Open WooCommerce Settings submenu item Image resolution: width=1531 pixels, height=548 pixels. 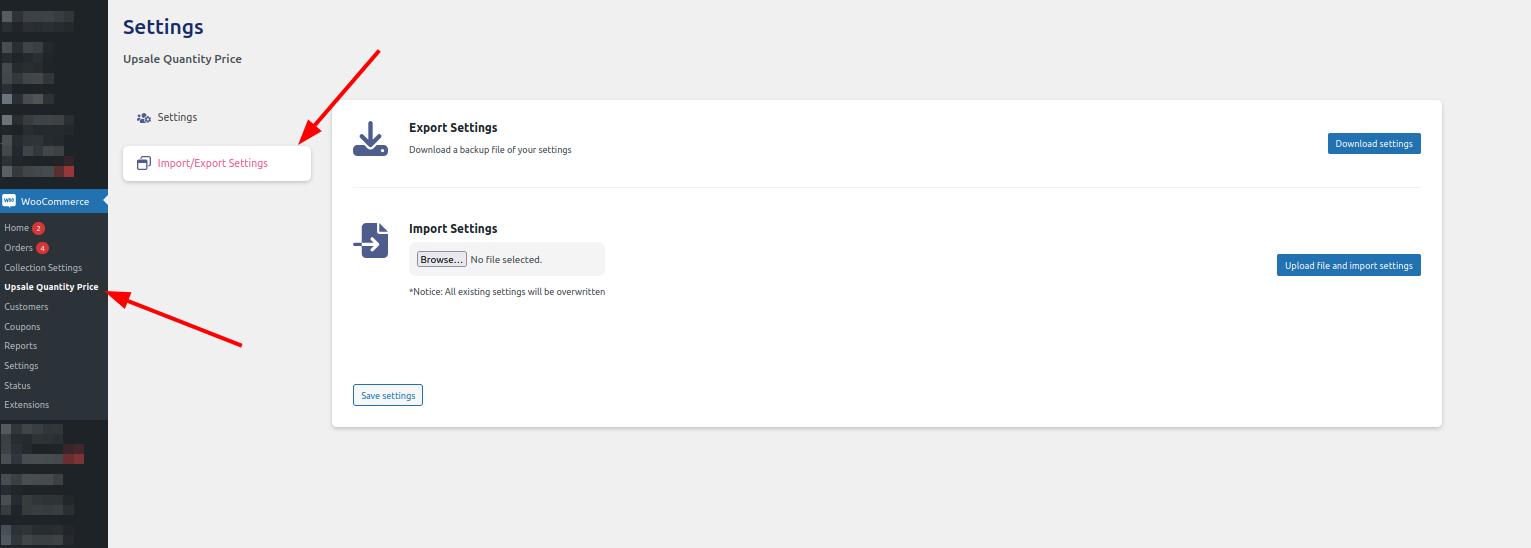click(x=21, y=366)
